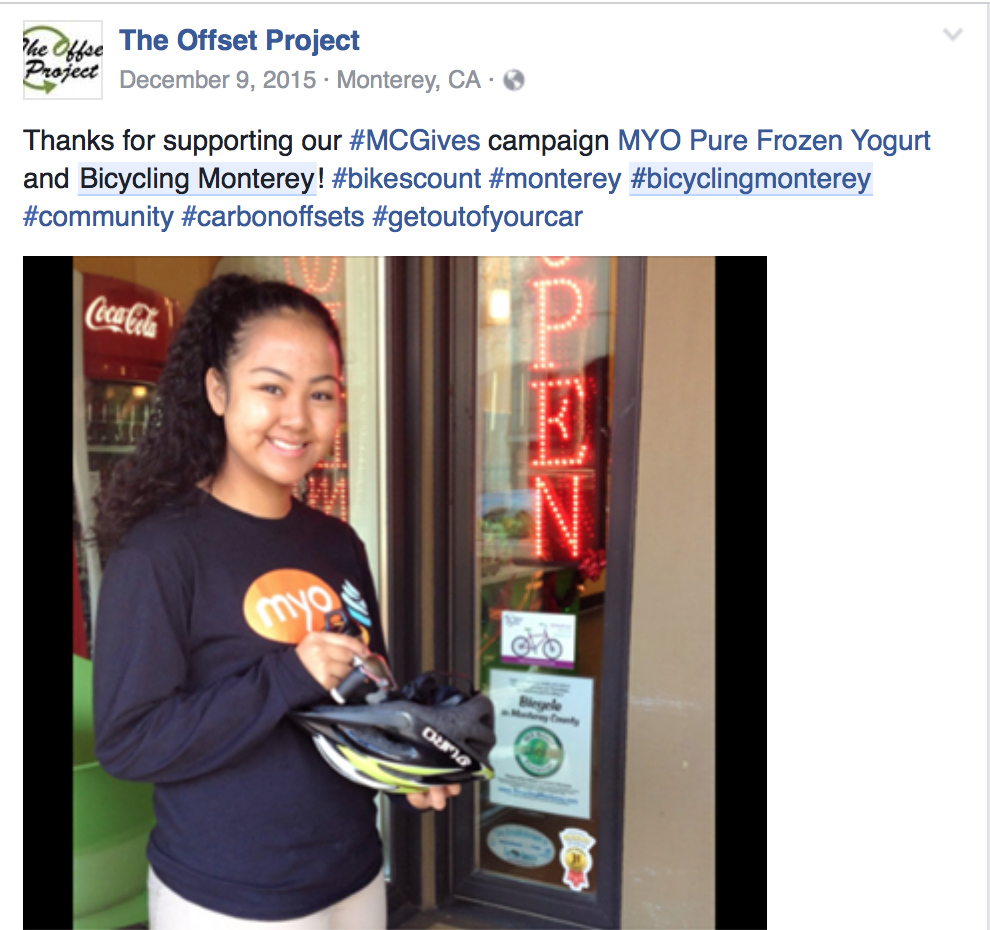Image resolution: width=990 pixels, height=930 pixels.
Task: Open The Offset Project page name link
Action: click(x=239, y=40)
